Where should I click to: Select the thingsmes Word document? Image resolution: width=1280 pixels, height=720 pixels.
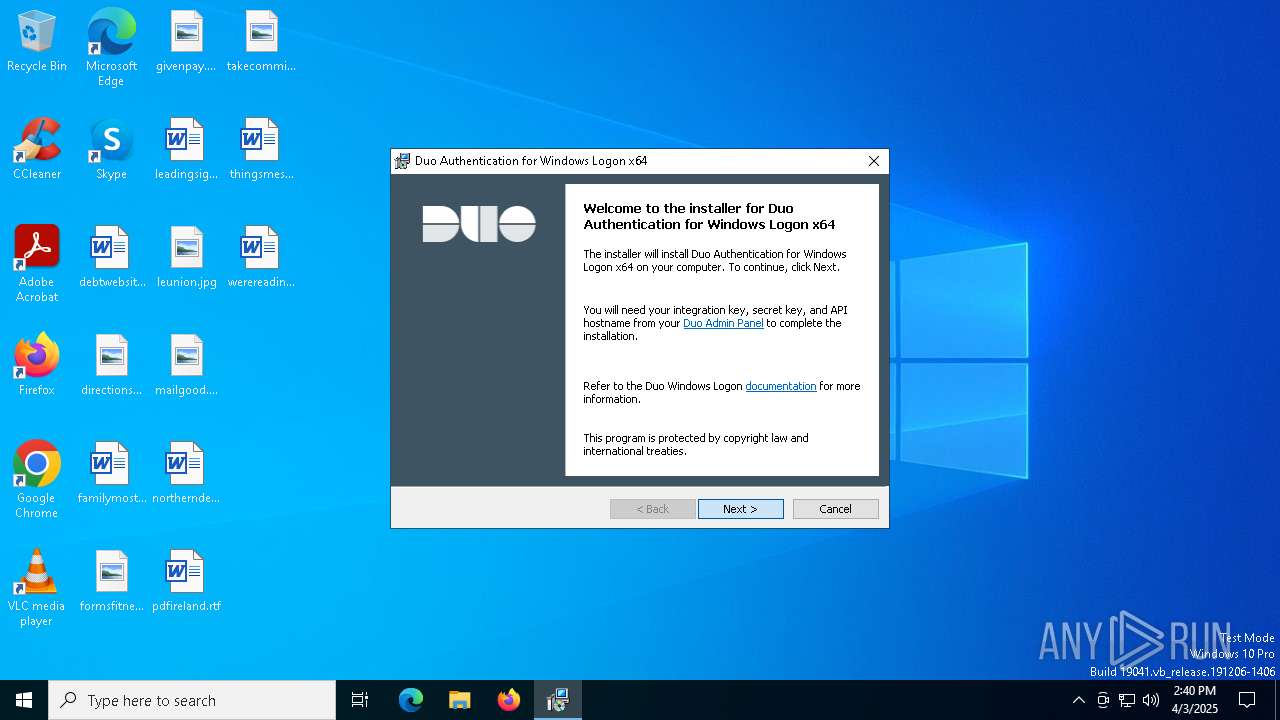point(261,150)
